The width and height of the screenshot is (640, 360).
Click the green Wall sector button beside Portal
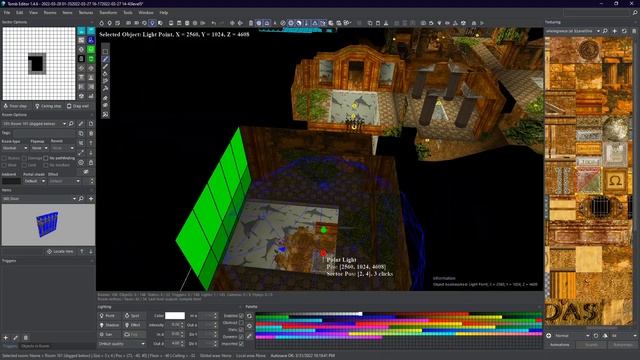click(91, 59)
